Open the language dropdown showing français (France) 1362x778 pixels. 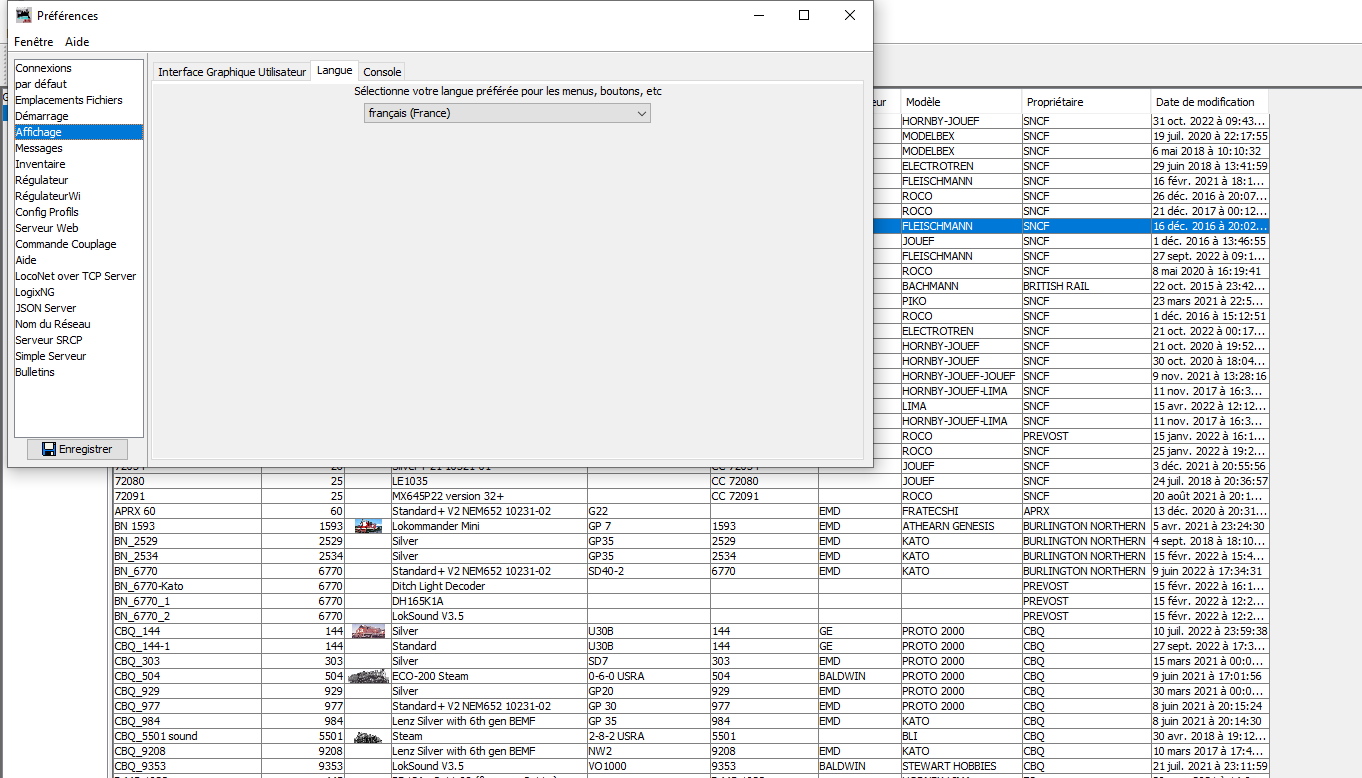pyautogui.click(x=507, y=113)
